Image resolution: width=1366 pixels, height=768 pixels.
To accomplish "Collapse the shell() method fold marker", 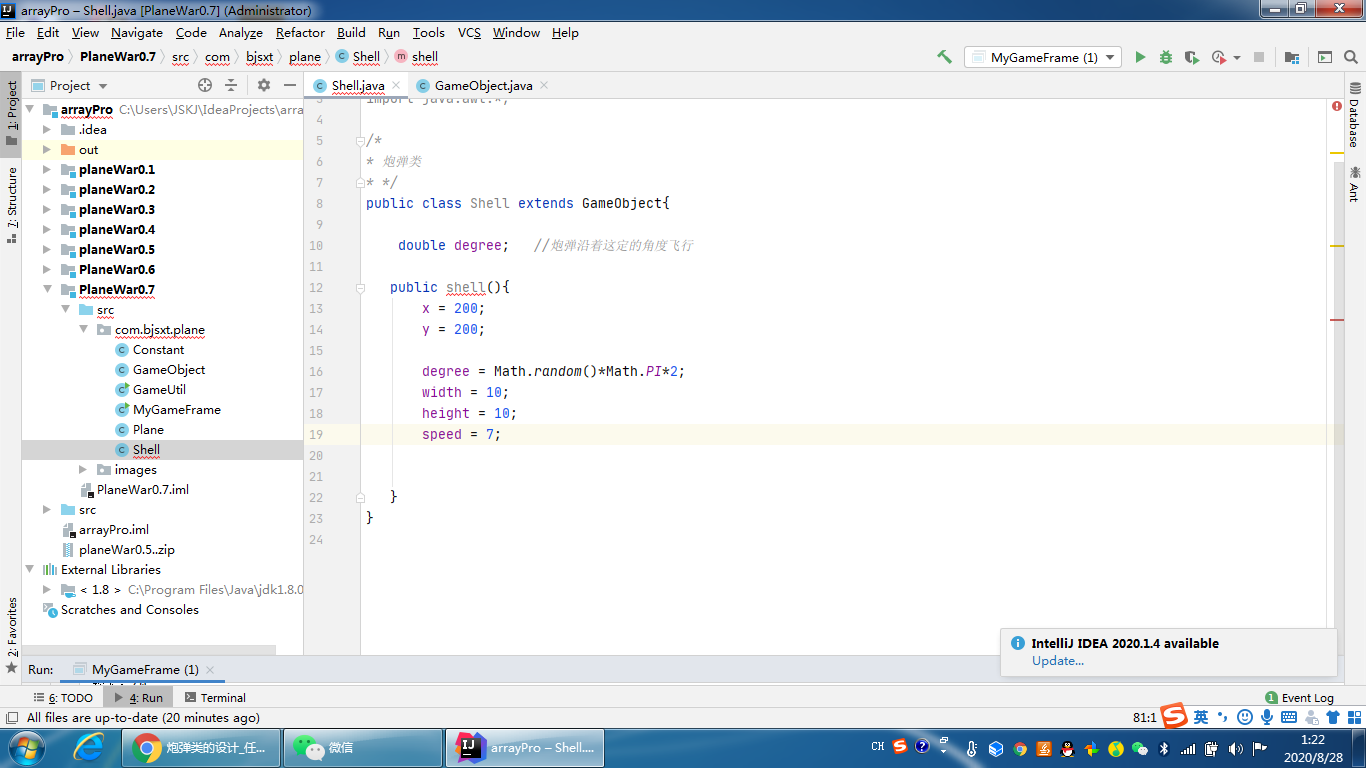I will [360, 287].
